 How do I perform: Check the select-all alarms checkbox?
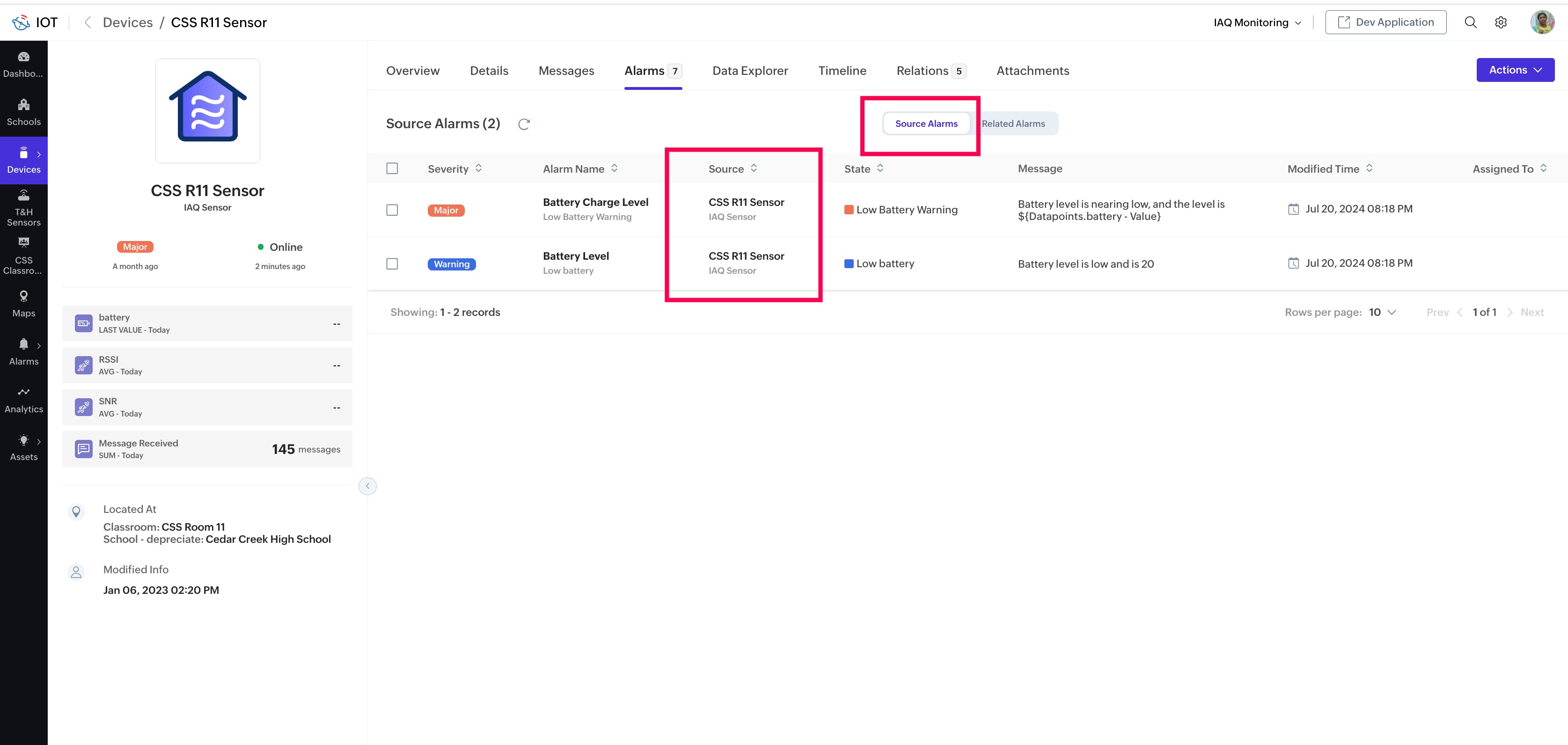pos(392,168)
